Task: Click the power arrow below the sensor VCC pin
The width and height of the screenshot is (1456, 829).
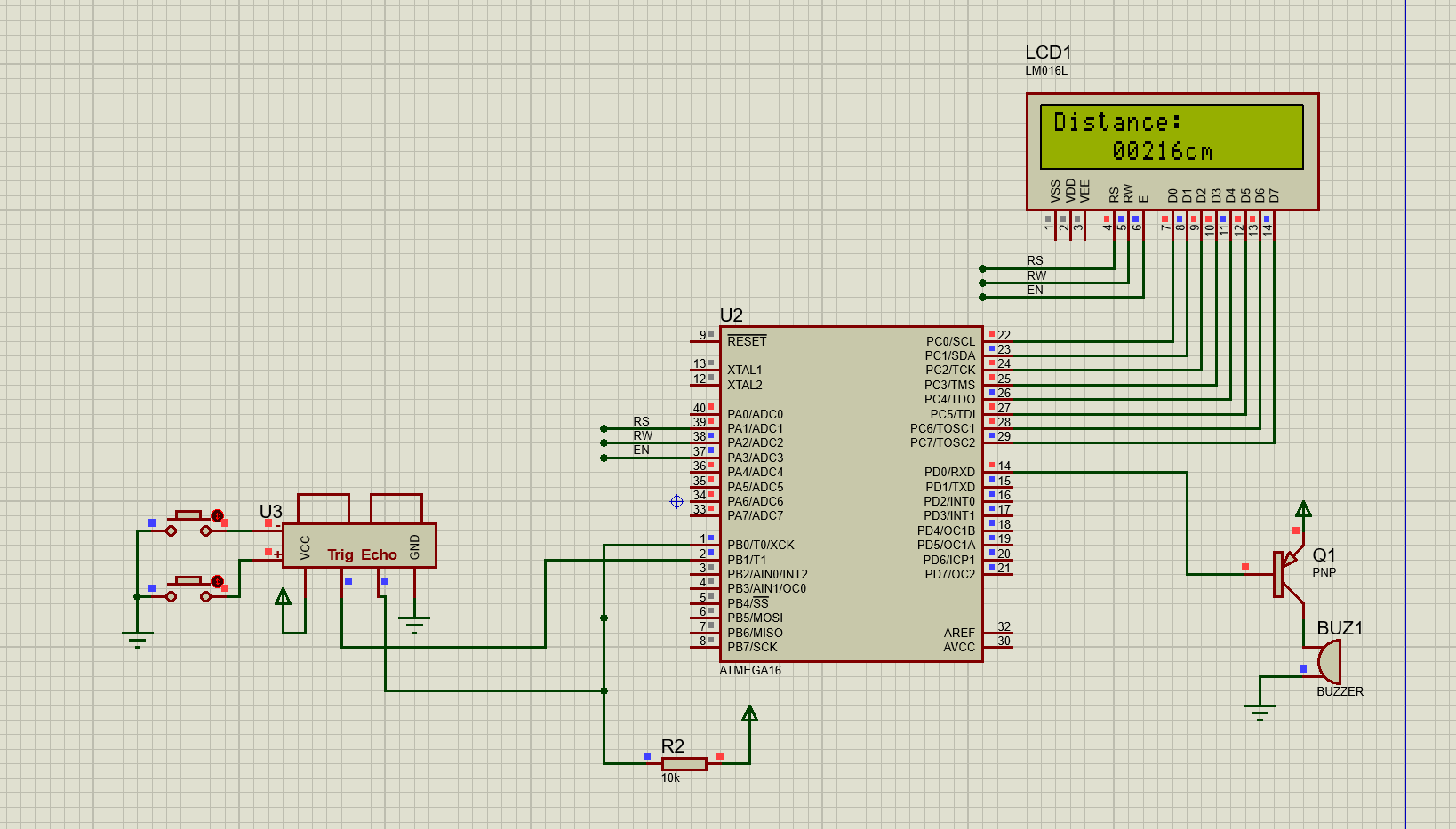Action: [x=283, y=596]
